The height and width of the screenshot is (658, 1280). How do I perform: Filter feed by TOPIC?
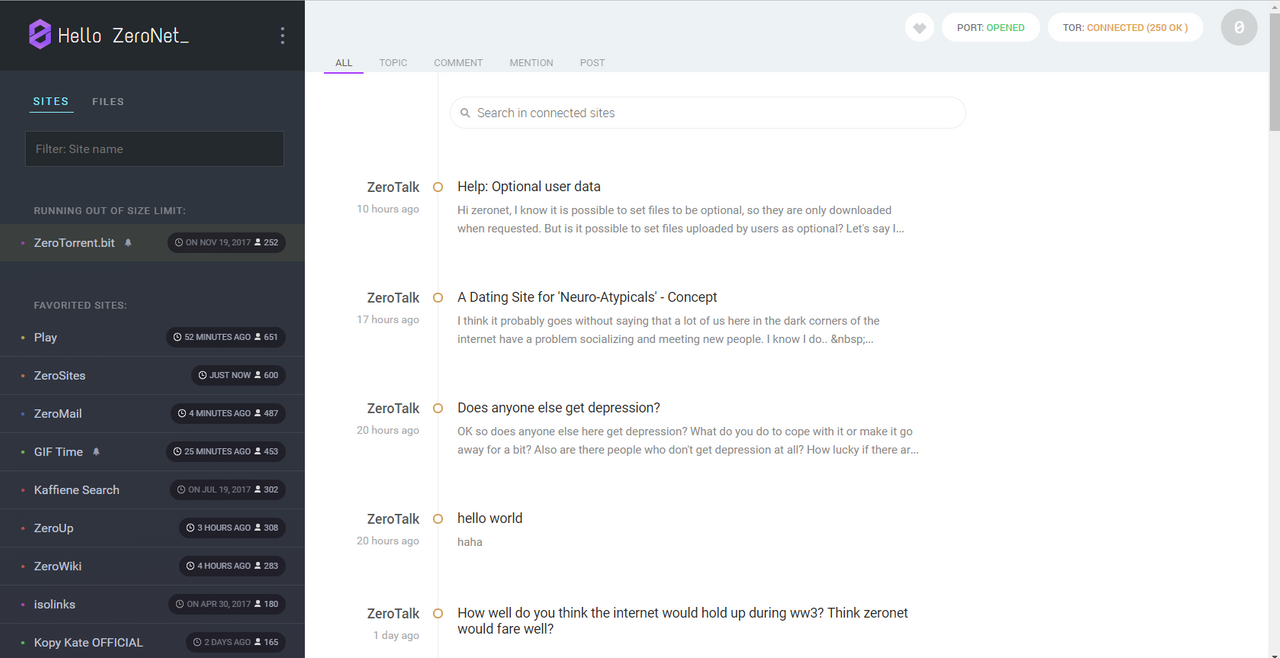(393, 62)
